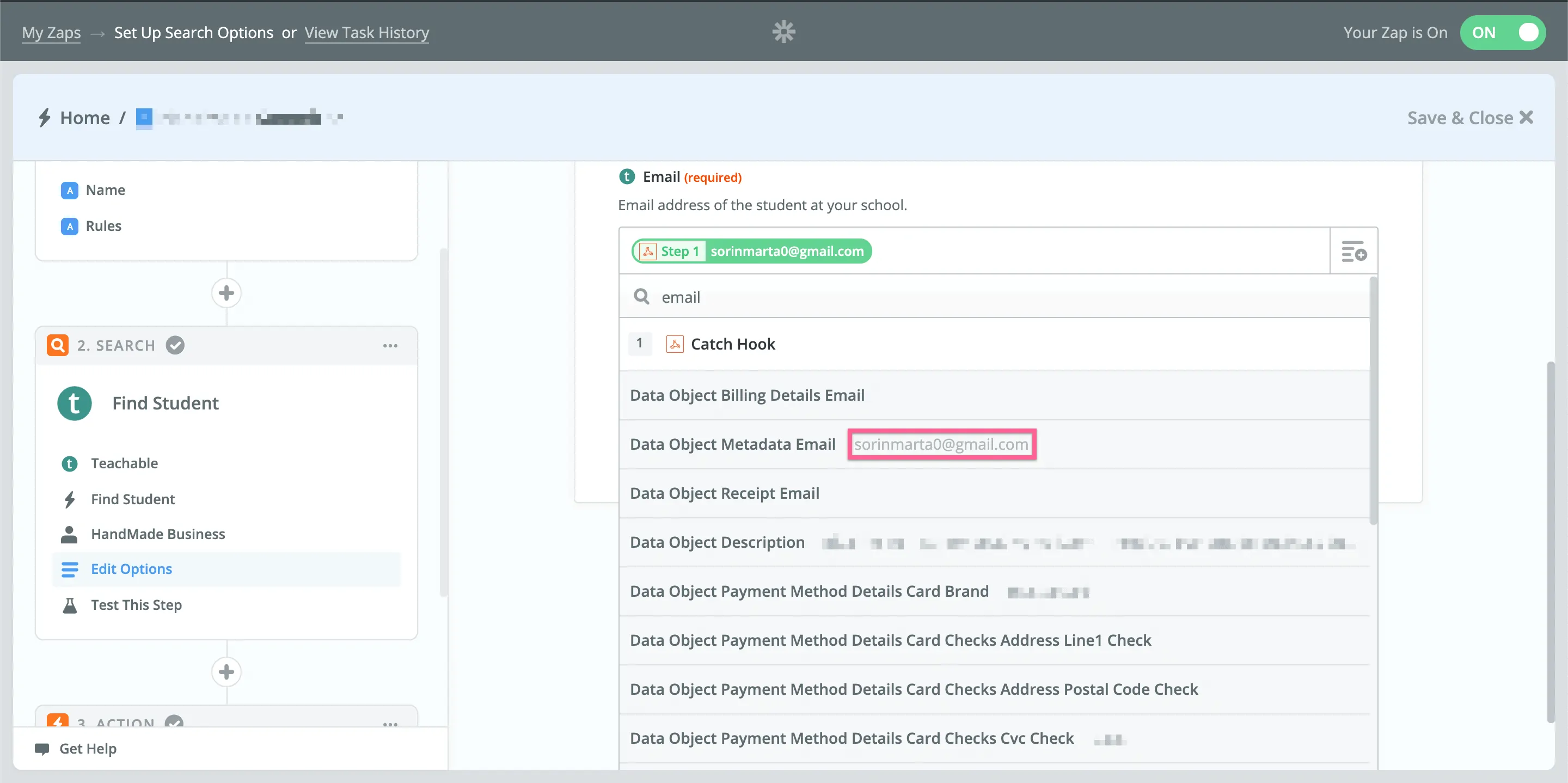Image resolution: width=1568 pixels, height=783 pixels.
Task: Click the orange step 3 Action icon
Action: (58, 720)
